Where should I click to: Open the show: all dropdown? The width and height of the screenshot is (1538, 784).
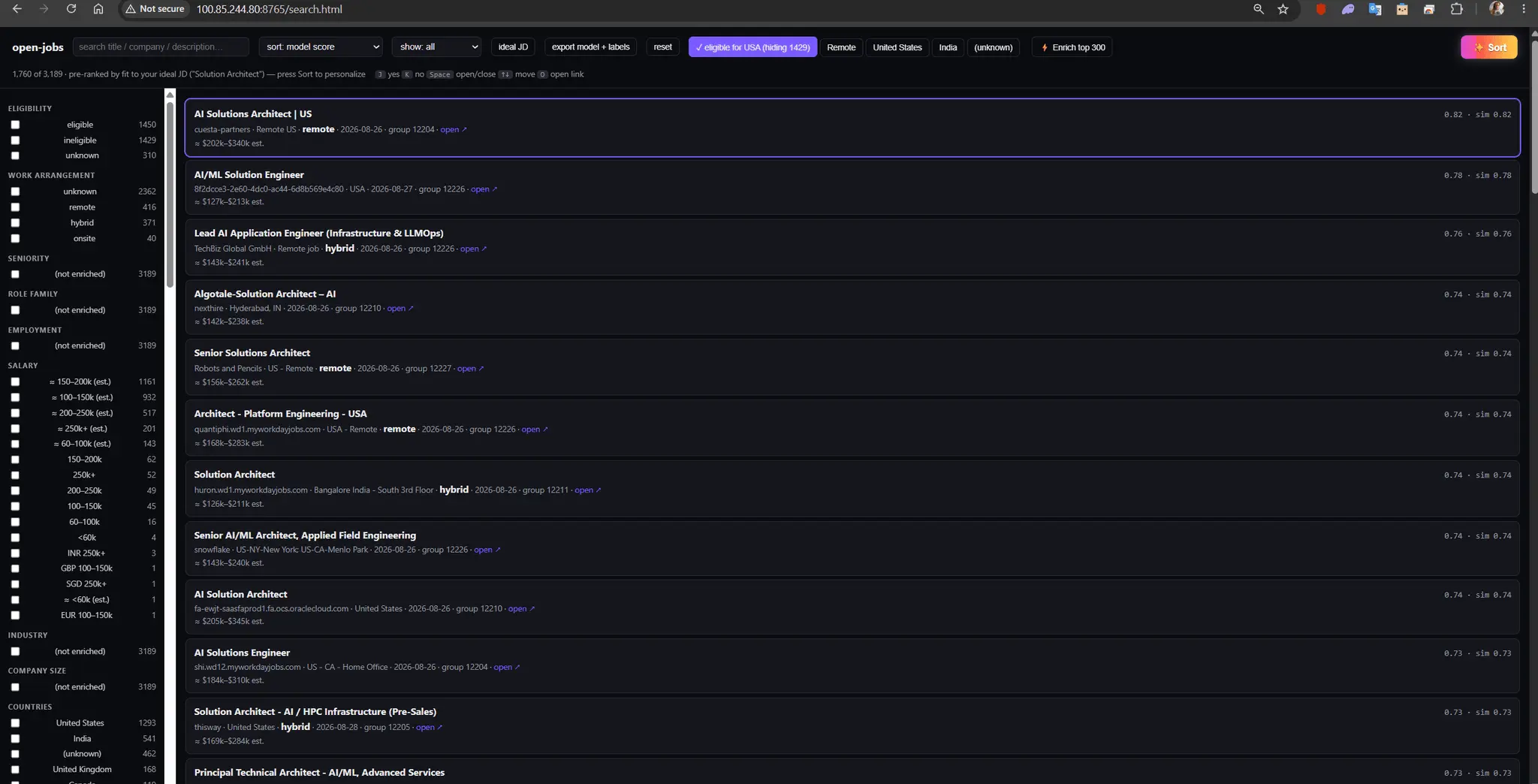pos(436,47)
